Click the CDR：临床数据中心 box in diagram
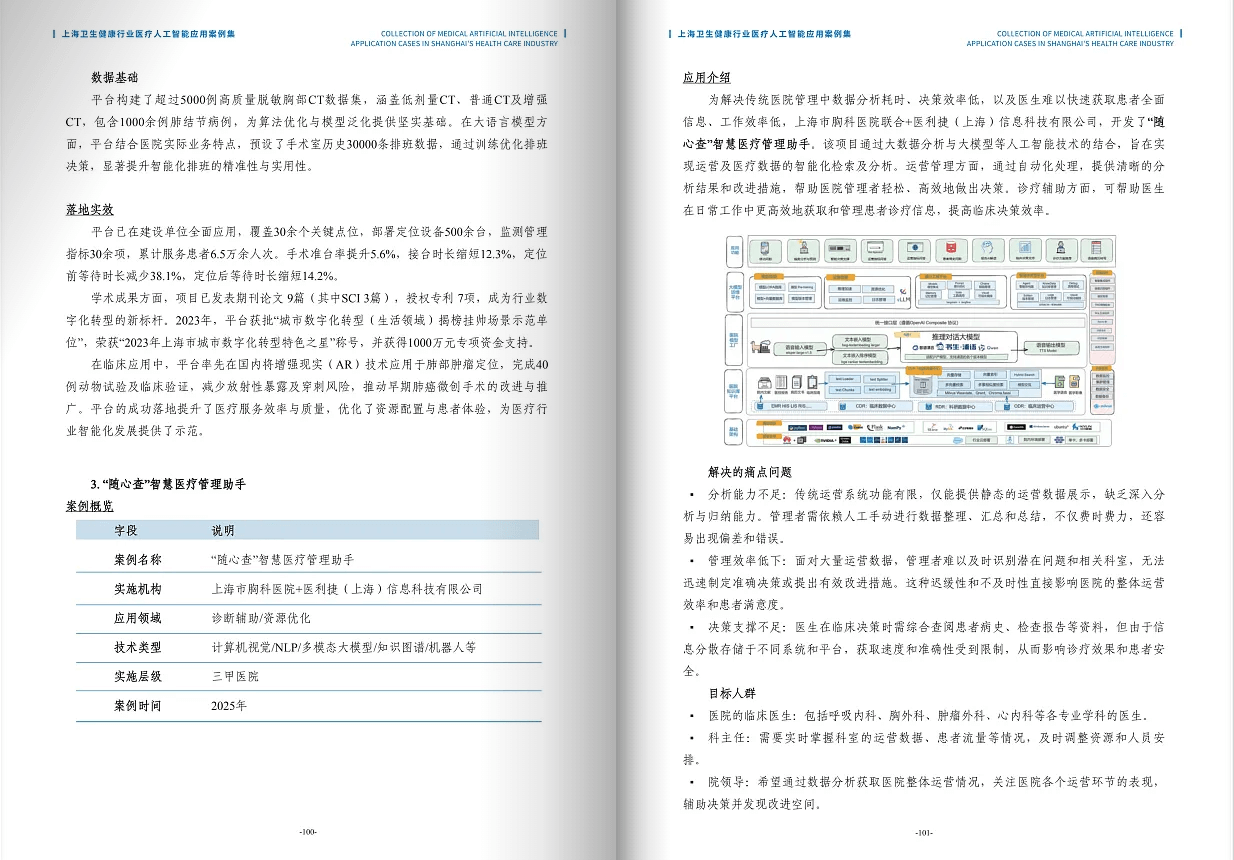 pyautogui.click(x=875, y=406)
